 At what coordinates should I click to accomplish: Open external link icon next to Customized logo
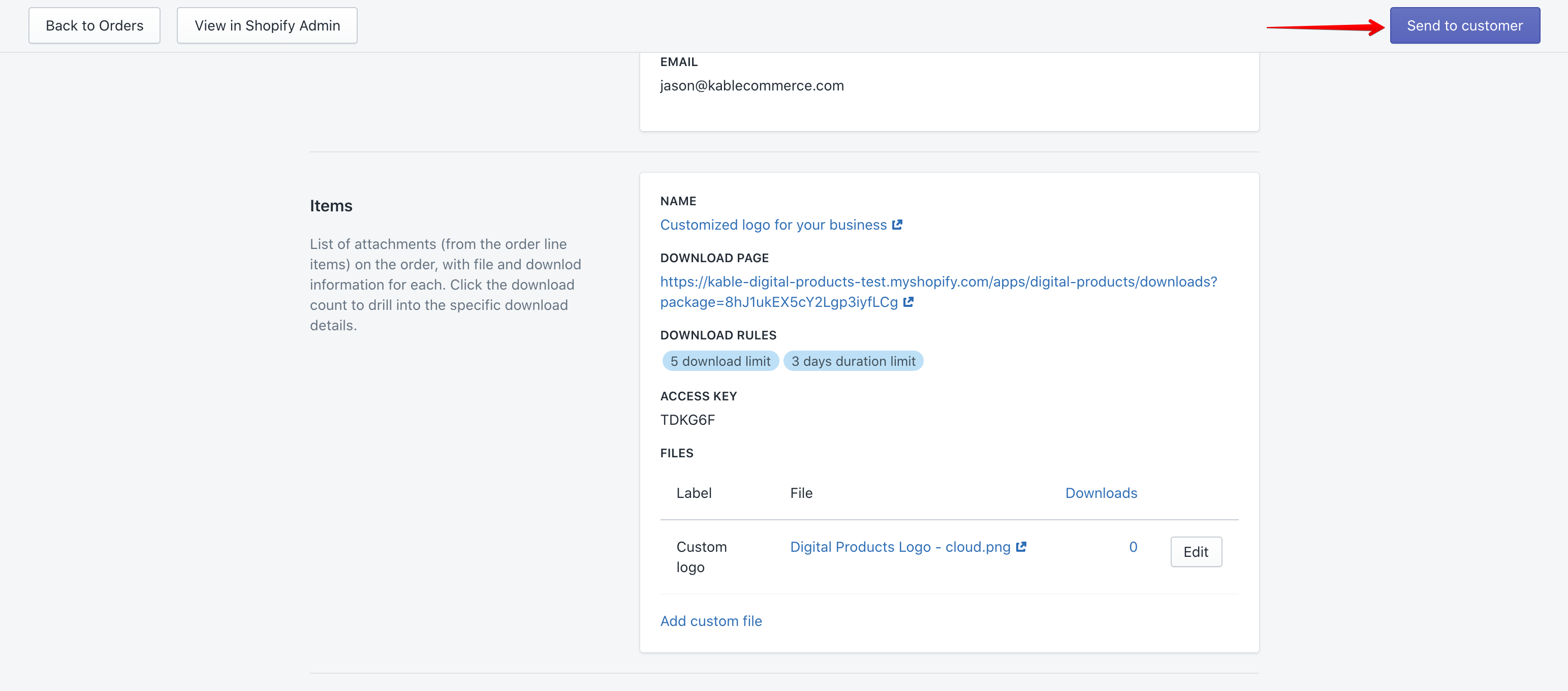pyautogui.click(x=898, y=224)
